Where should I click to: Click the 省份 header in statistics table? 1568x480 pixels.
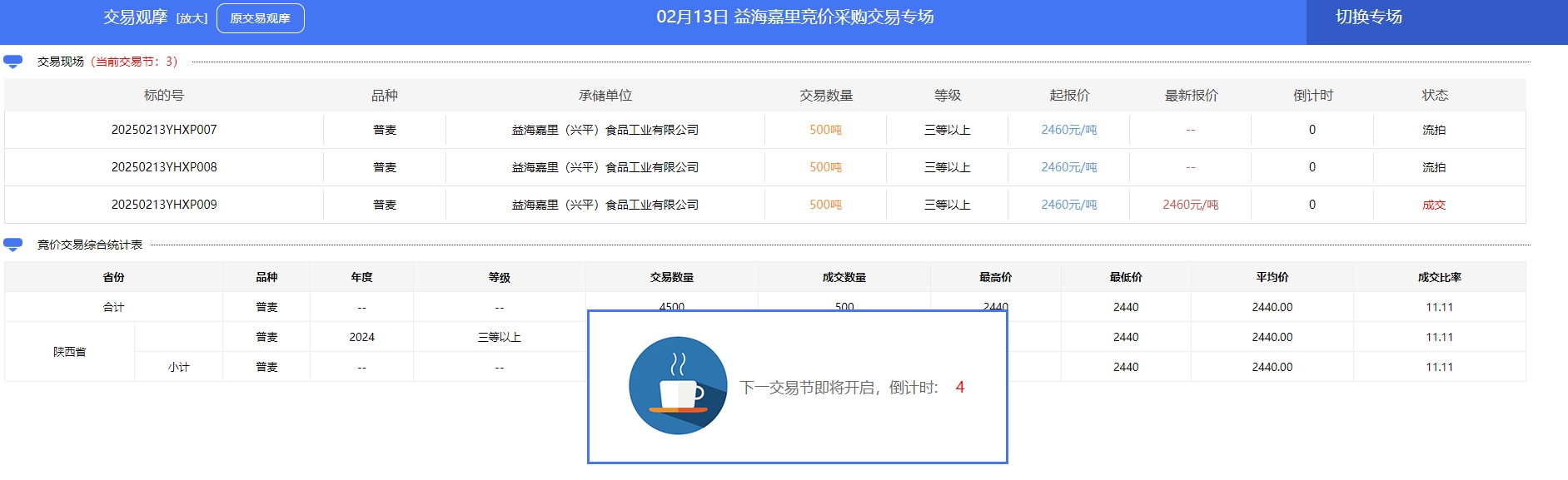click(x=114, y=277)
